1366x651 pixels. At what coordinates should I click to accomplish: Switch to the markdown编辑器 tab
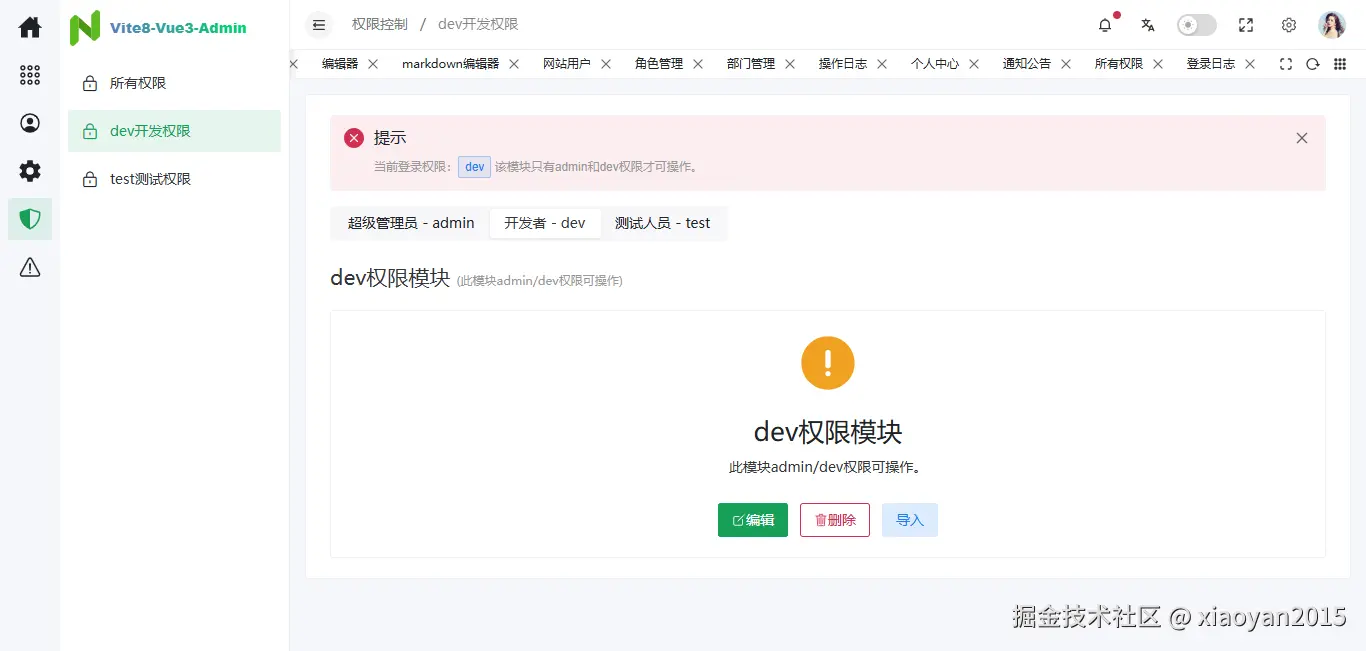coord(450,64)
